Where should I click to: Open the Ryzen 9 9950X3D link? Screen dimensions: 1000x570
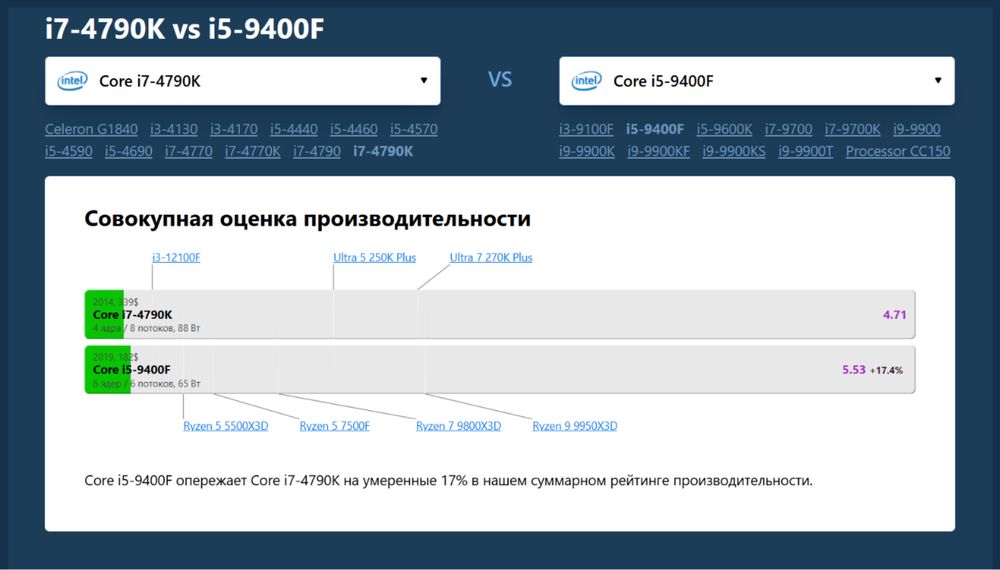[x=575, y=426]
